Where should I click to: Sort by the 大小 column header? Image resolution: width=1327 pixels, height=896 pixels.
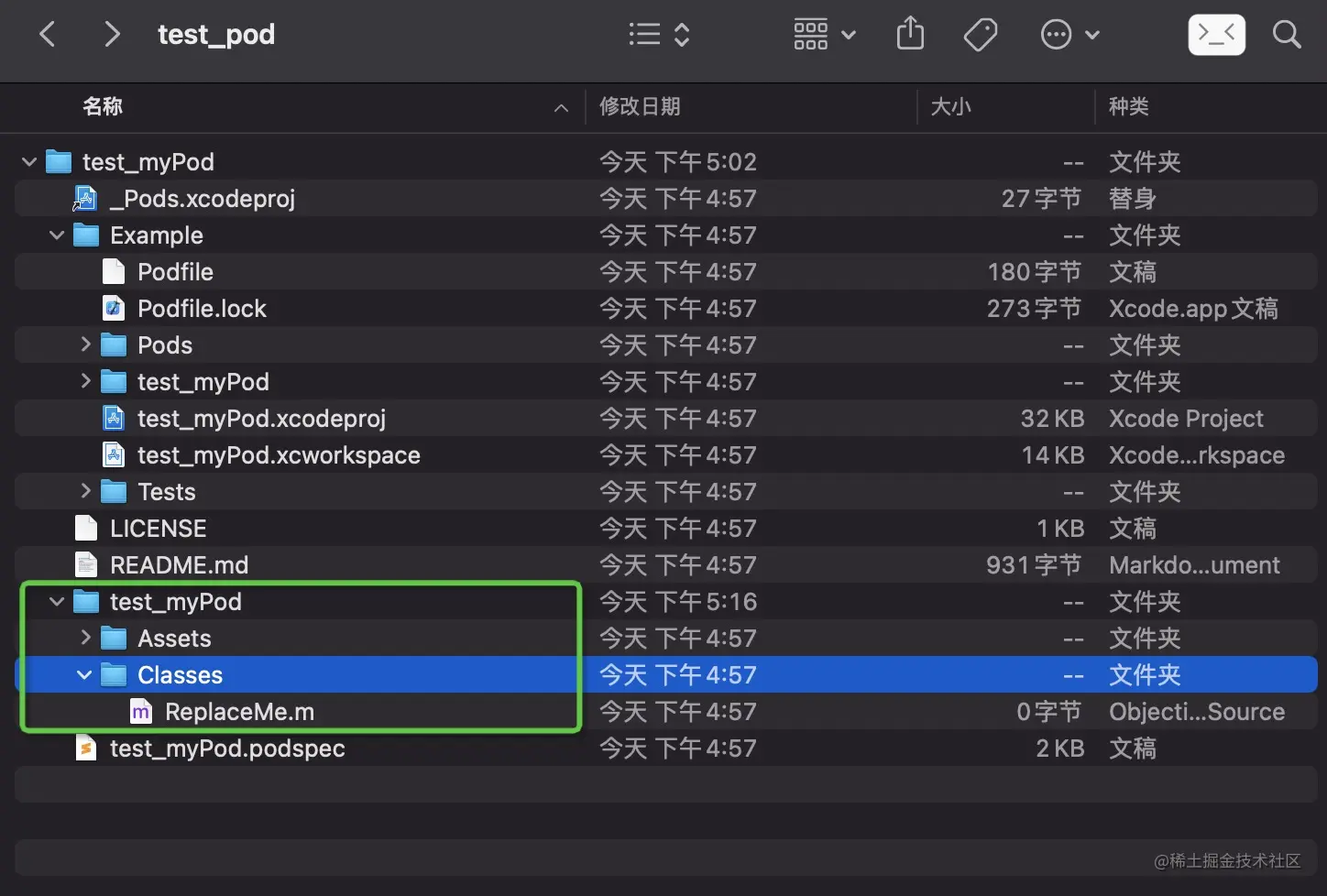point(950,107)
